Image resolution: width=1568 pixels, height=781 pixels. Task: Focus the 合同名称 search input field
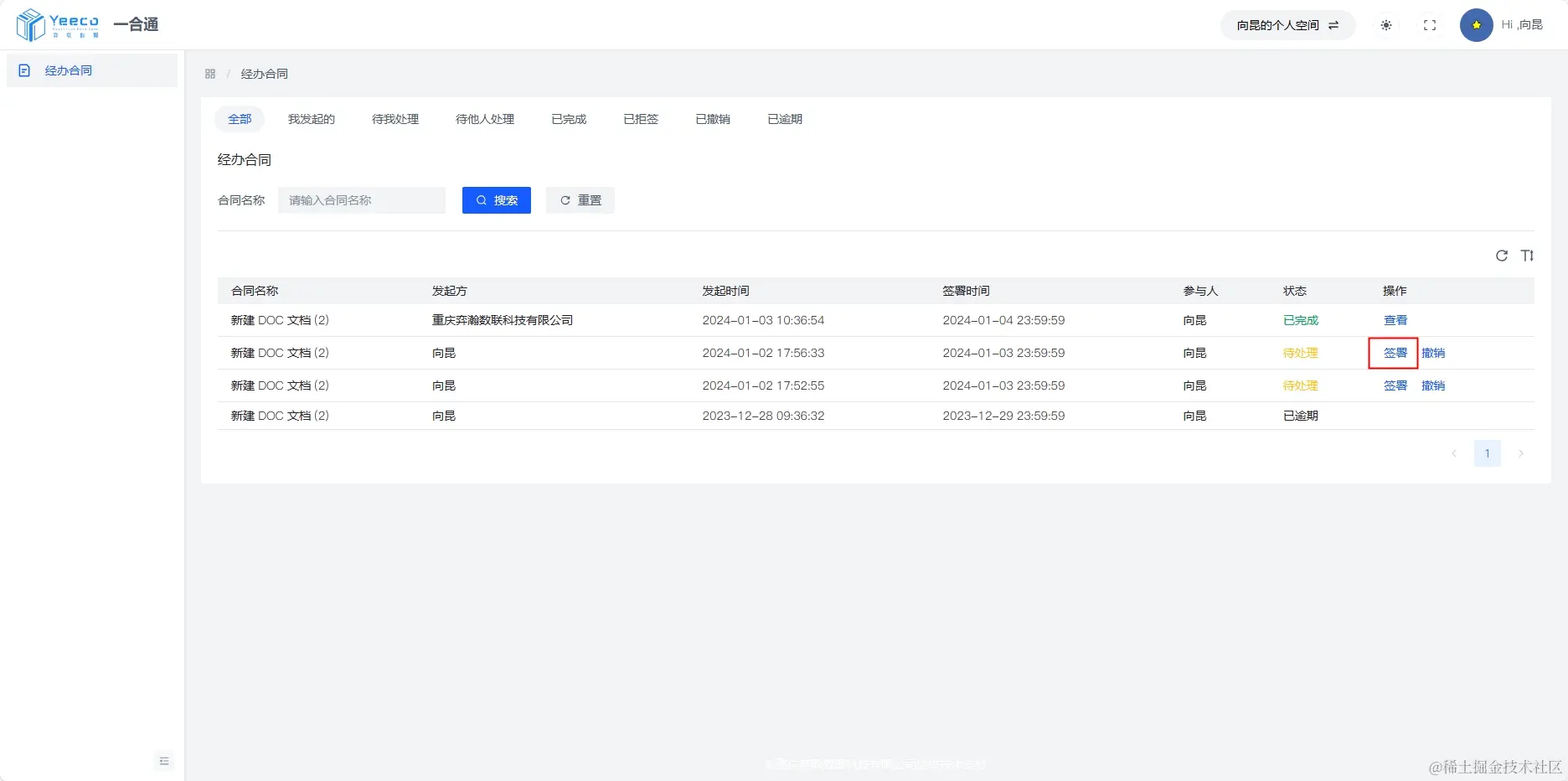pos(362,200)
